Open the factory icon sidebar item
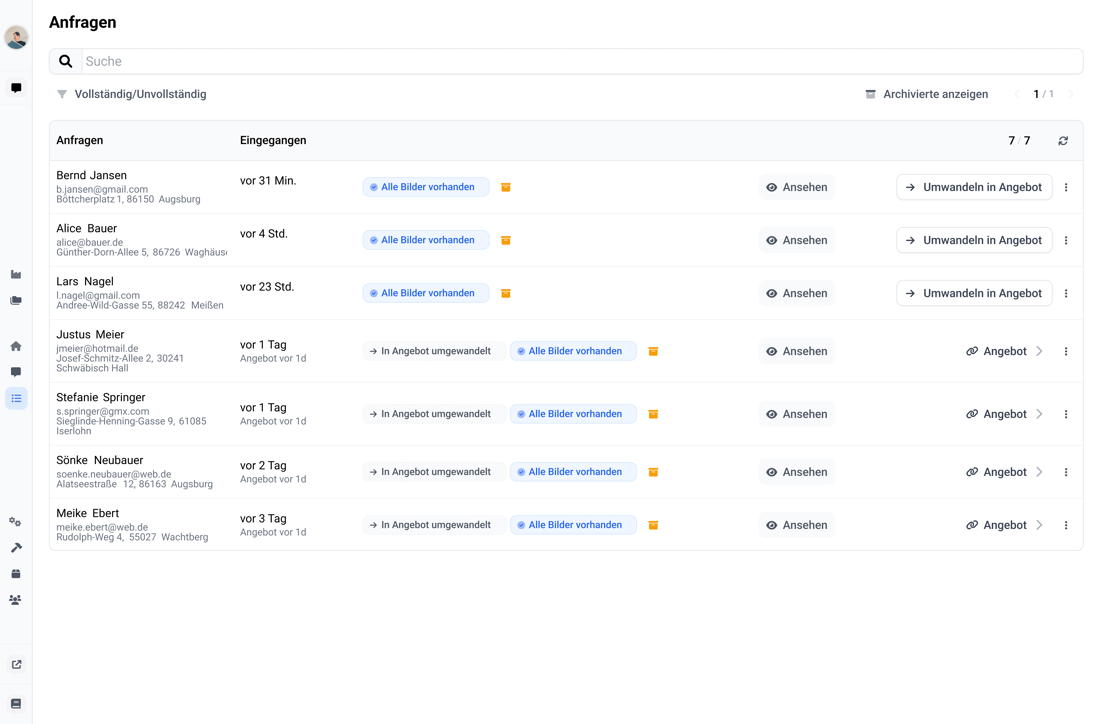 (x=16, y=274)
